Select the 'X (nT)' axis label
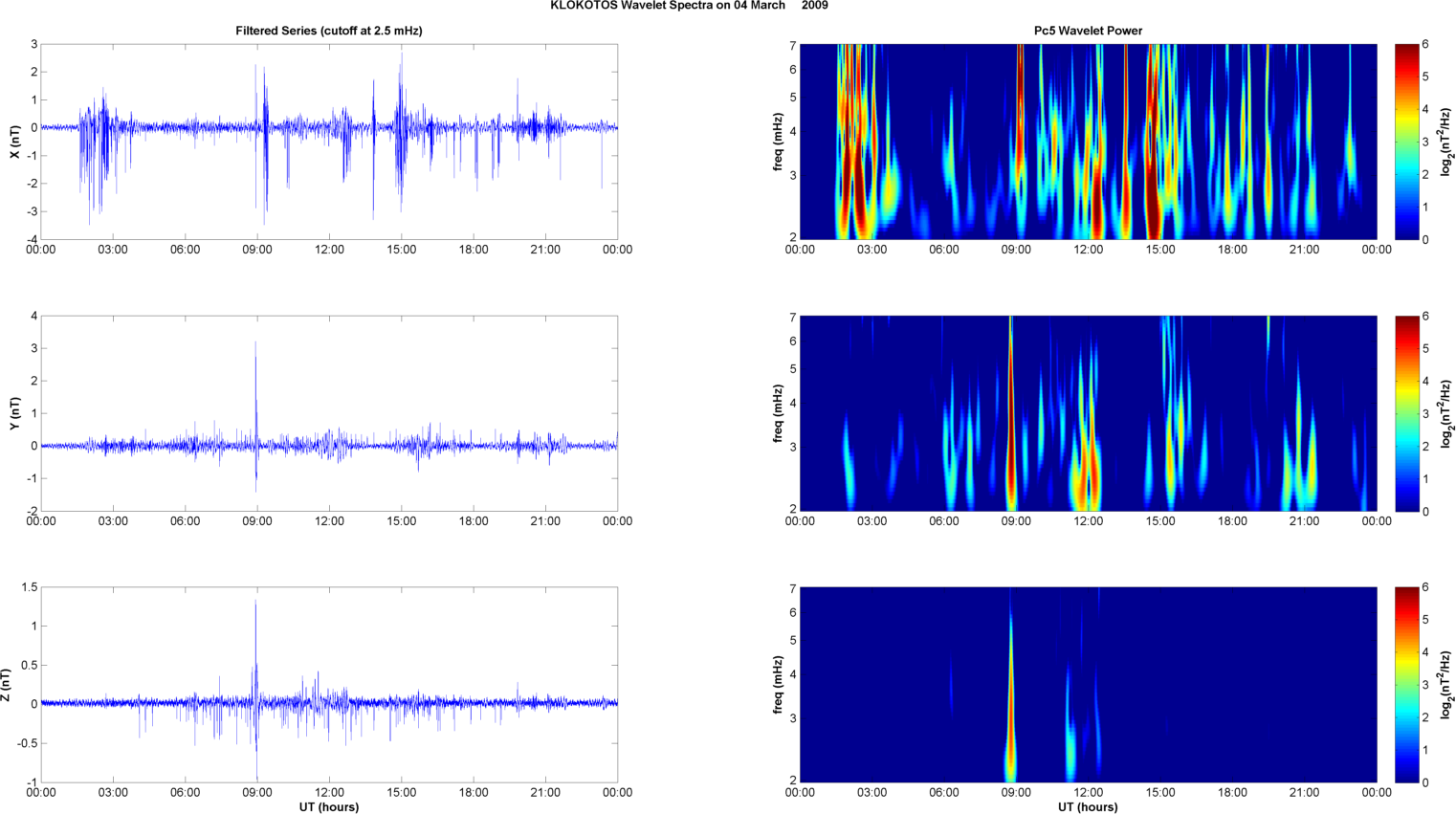Screen dimensions: 1456x814 tap(14, 142)
